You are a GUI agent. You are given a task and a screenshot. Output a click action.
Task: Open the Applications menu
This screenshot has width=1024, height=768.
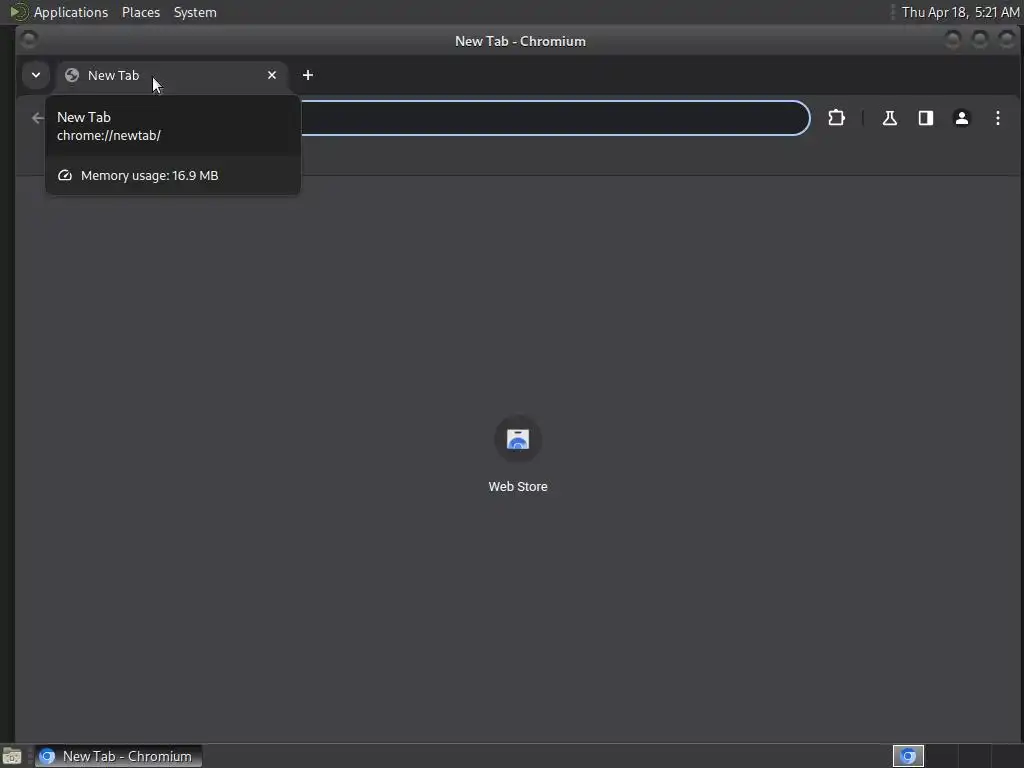71,12
